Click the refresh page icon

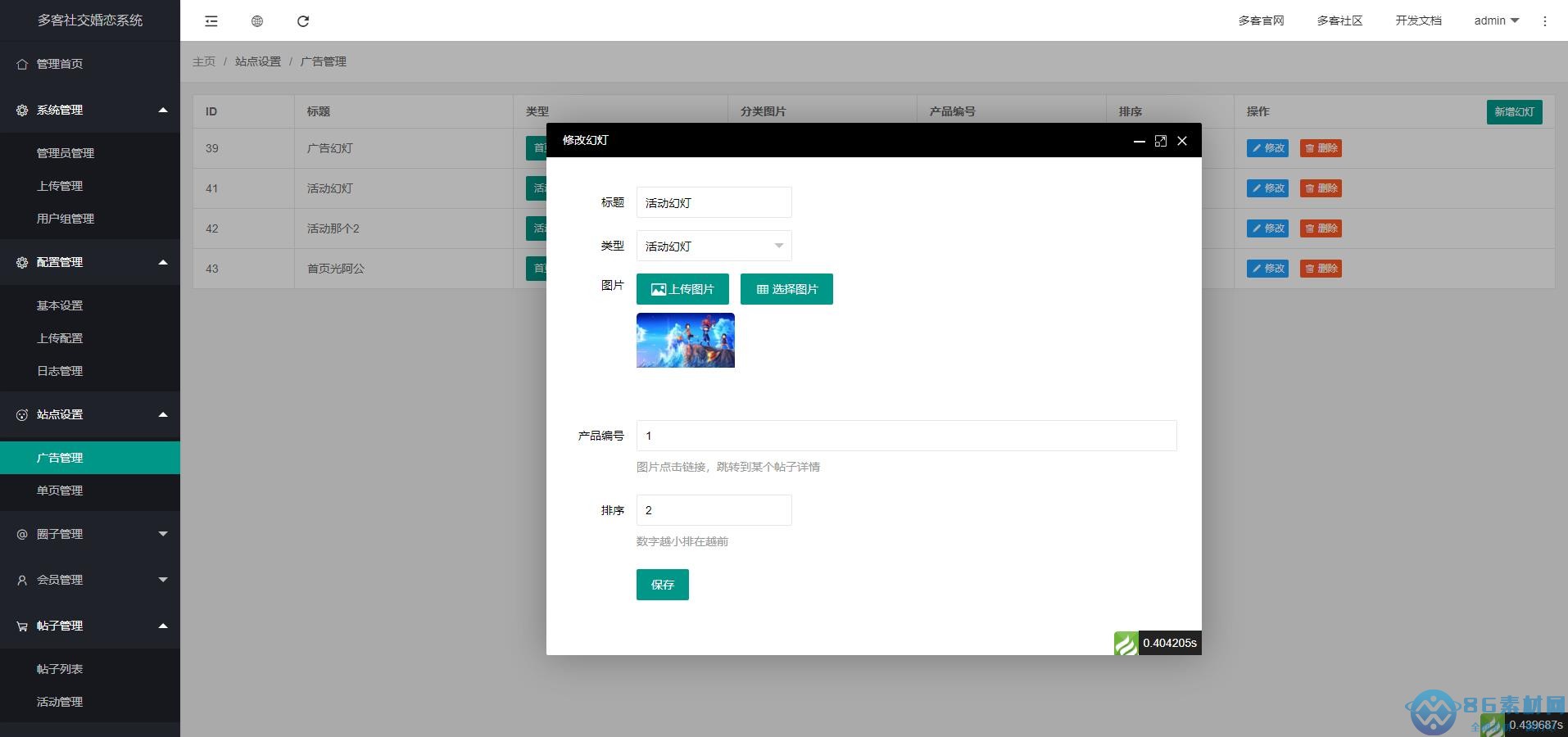click(x=303, y=21)
